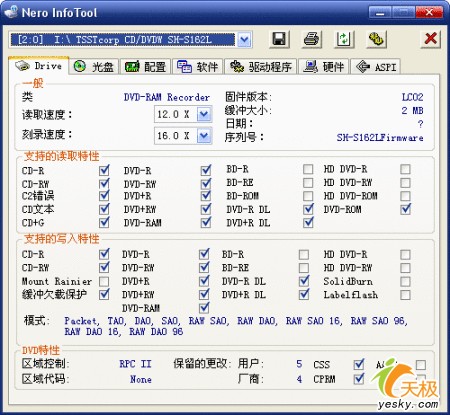Toggle the DVD-RAM read feature checkbox
450x415 pixels.
pyautogui.click(x=206, y=222)
